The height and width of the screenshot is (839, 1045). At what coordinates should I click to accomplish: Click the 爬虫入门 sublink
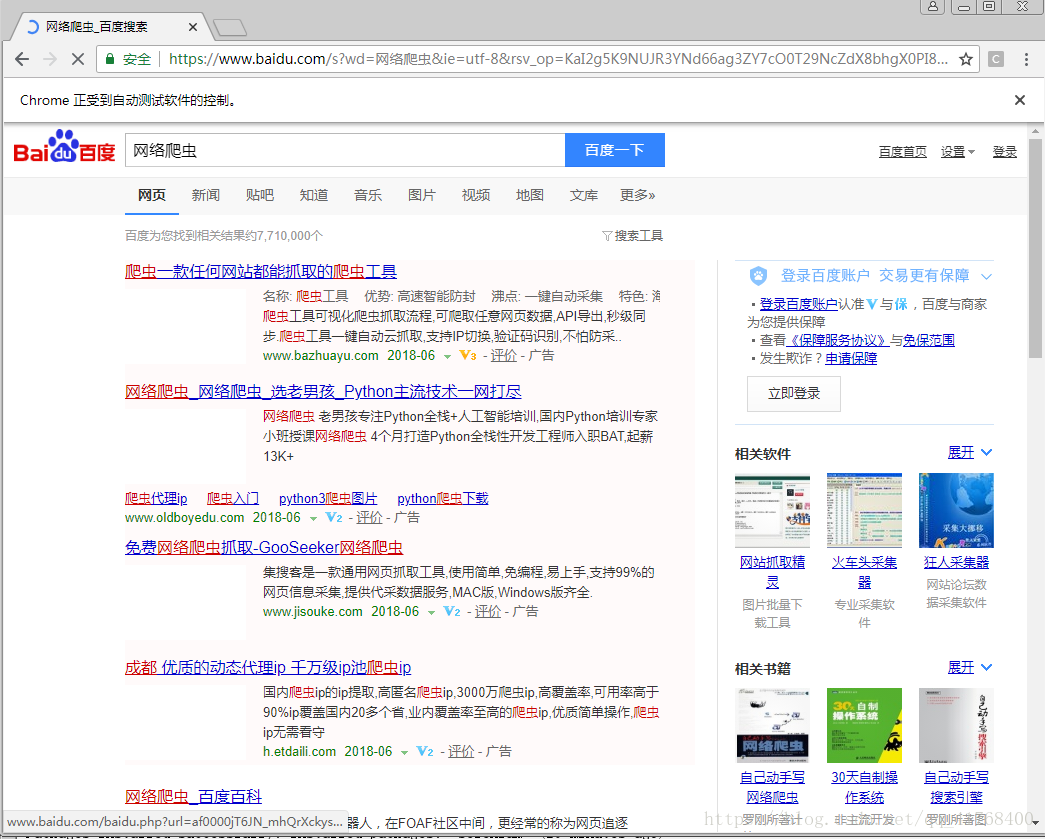(233, 498)
